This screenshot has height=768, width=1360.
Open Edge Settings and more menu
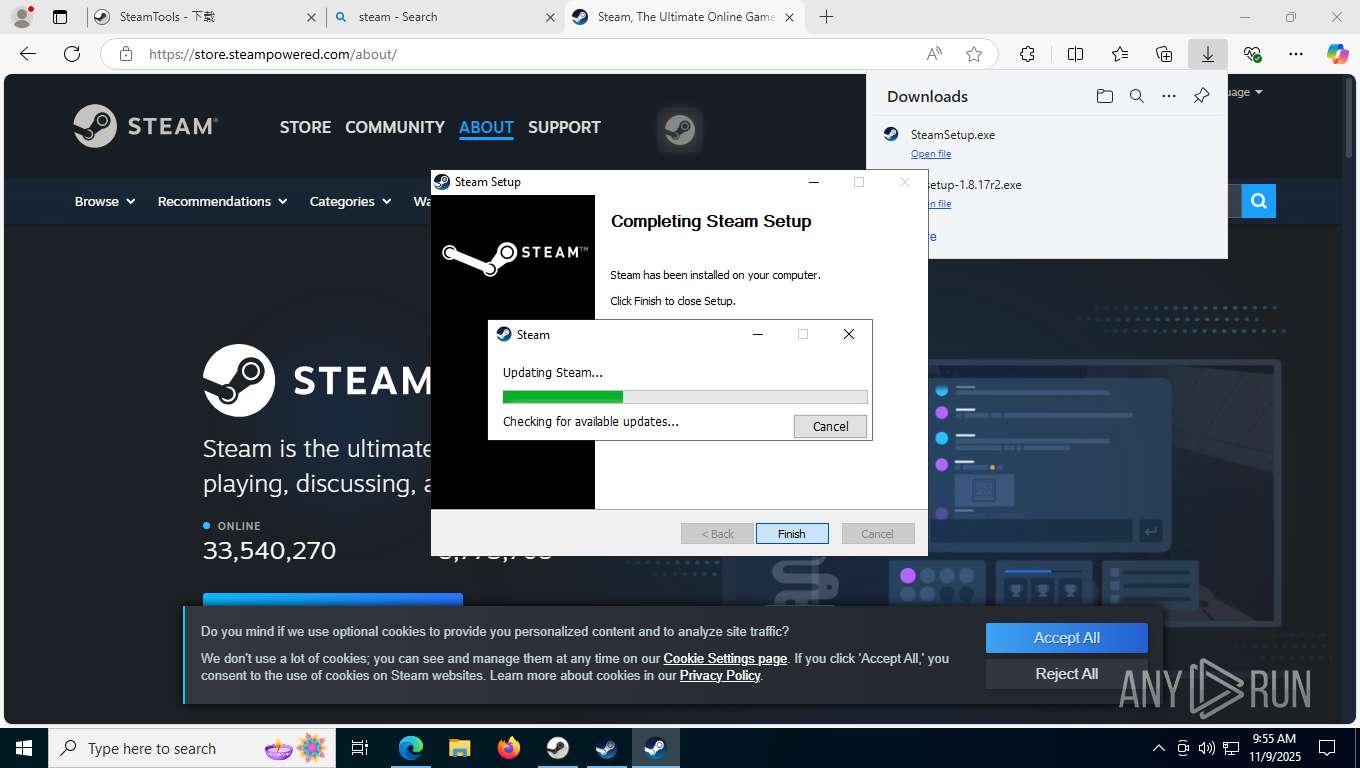1296,54
